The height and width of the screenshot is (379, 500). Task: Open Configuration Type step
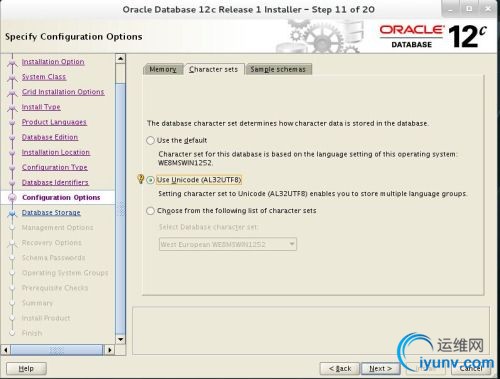55,167
